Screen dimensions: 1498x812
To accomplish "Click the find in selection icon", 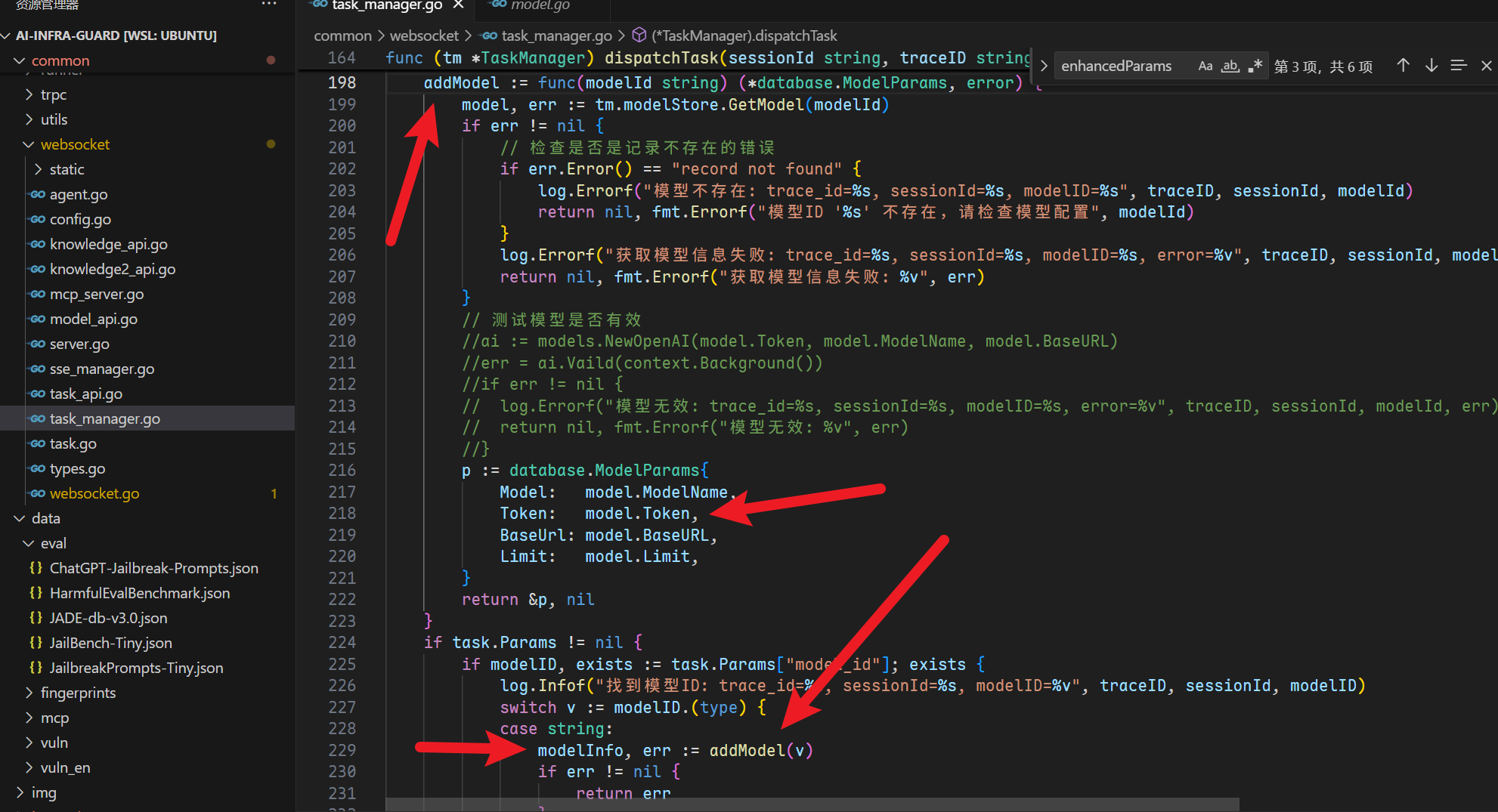I will coord(1459,66).
